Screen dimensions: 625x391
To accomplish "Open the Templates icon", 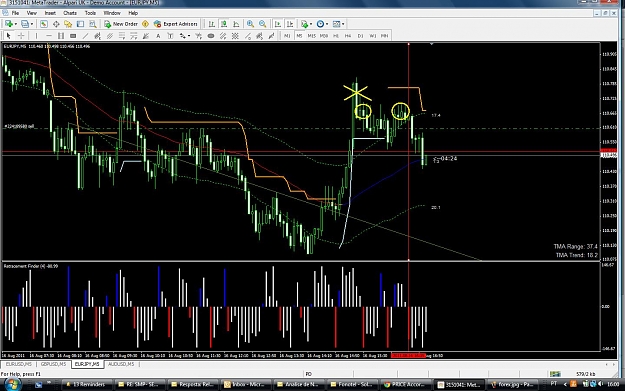I will 336,24.
